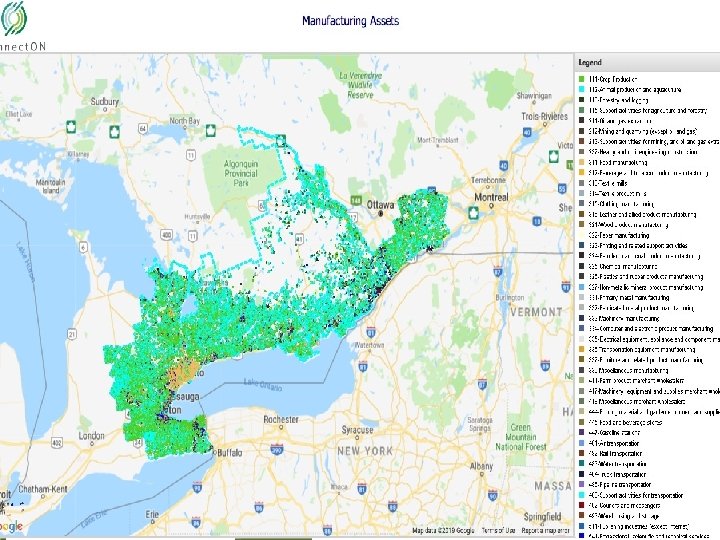Click the Rochester map label
The image size is (720, 540).
281,419
